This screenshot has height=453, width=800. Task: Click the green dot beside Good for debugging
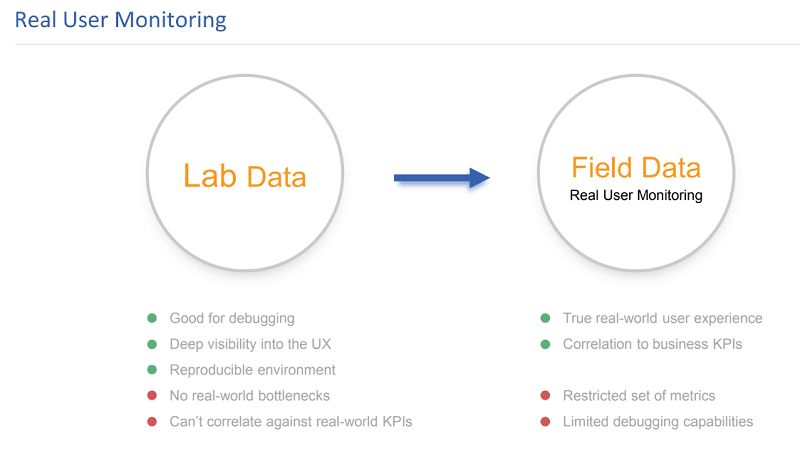pyautogui.click(x=152, y=318)
